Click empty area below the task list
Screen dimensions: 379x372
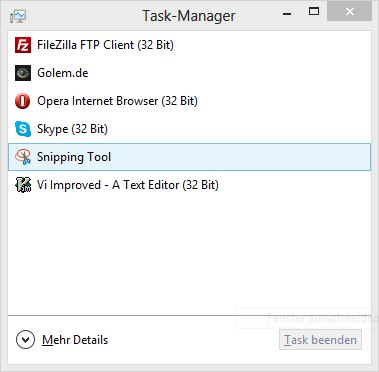click(x=189, y=253)
